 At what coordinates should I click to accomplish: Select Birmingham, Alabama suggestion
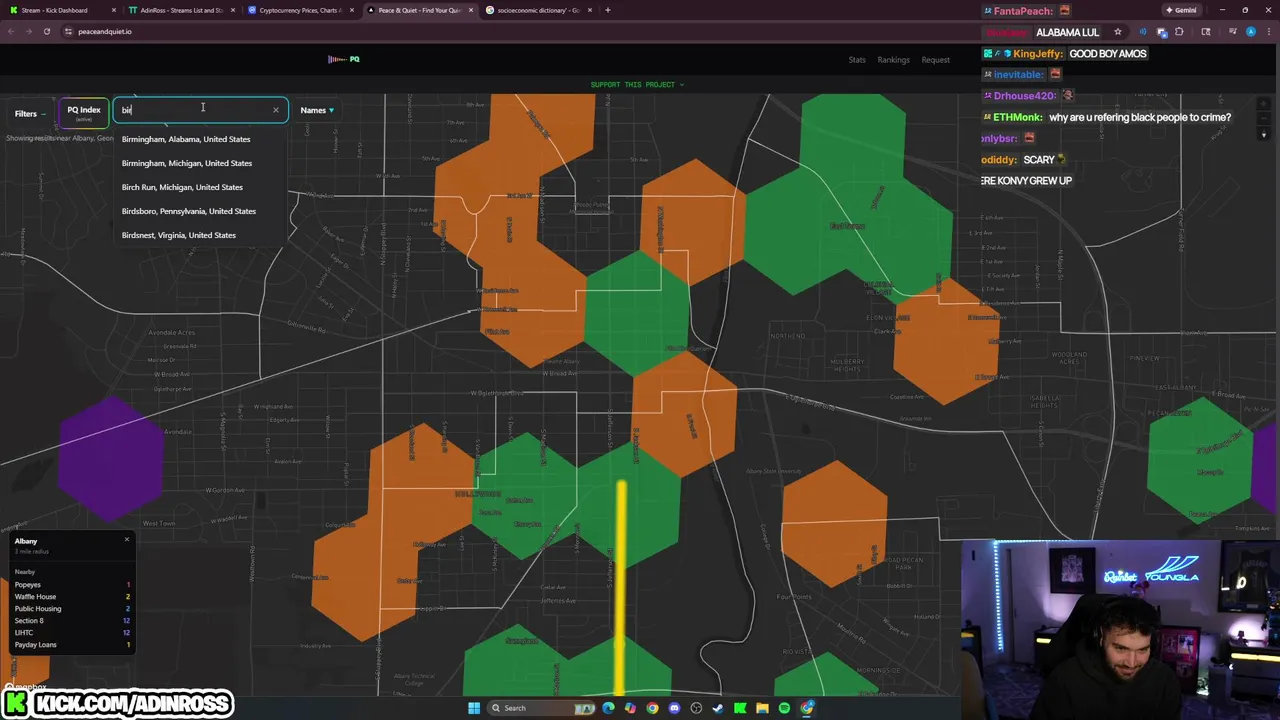click(x=200, y=139)
